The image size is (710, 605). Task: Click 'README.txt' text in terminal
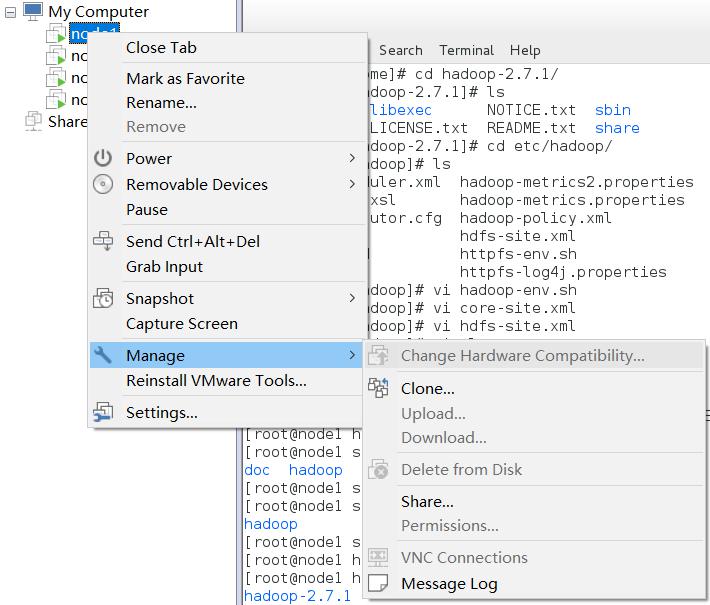tap(531, 128)
